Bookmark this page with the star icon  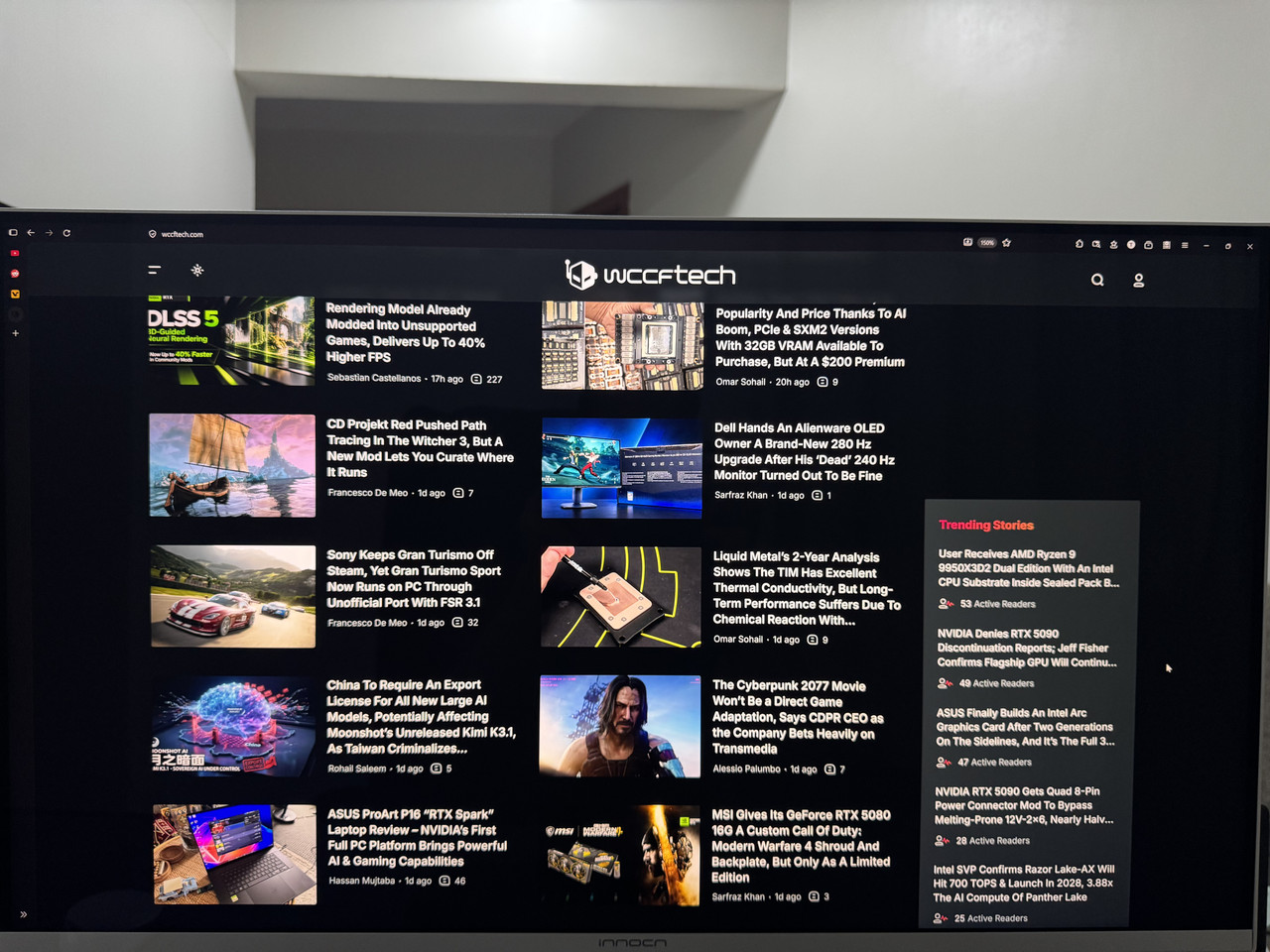click(1007, 242)
